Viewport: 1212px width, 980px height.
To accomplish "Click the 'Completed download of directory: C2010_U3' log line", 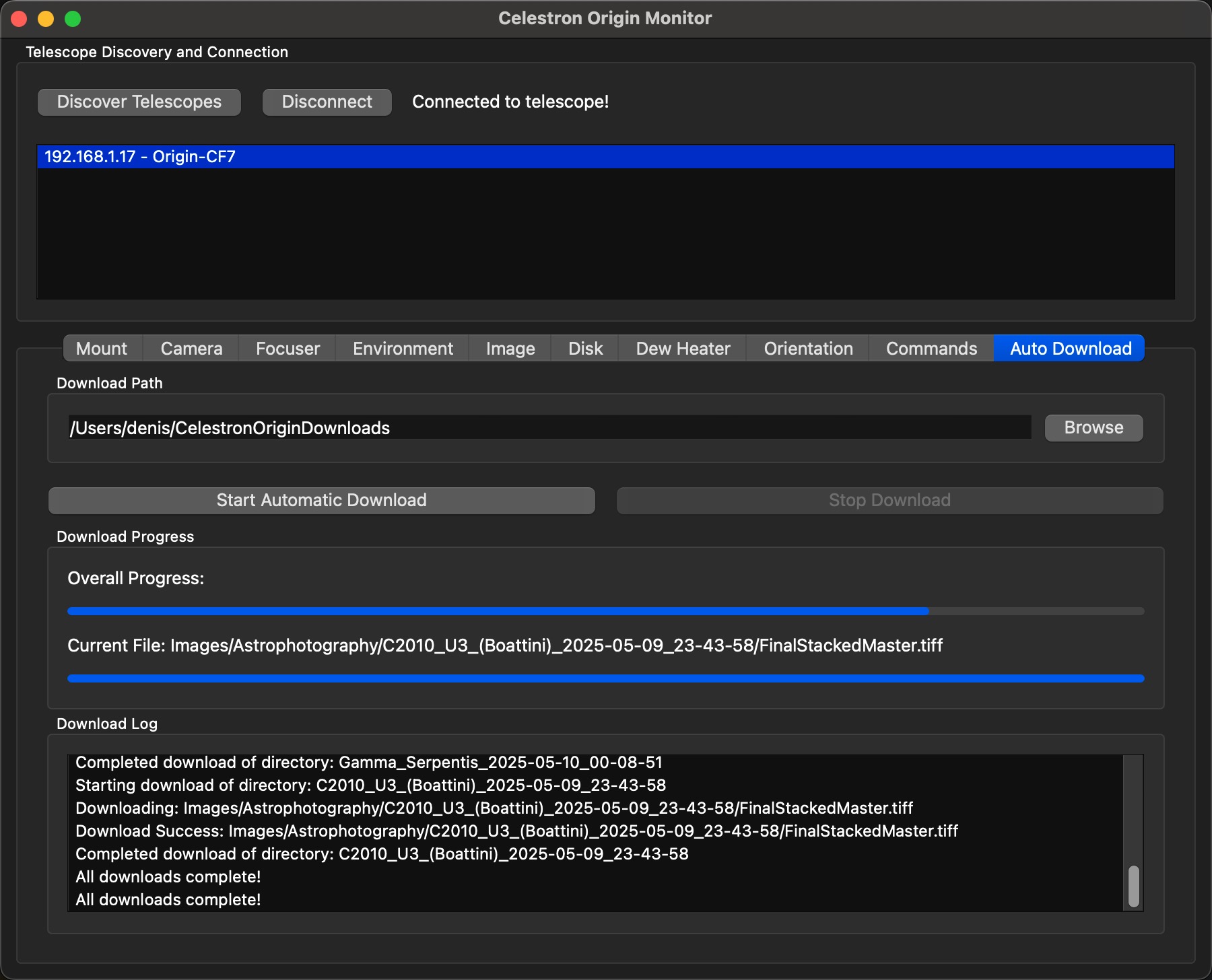I will (x=382, y=854).
